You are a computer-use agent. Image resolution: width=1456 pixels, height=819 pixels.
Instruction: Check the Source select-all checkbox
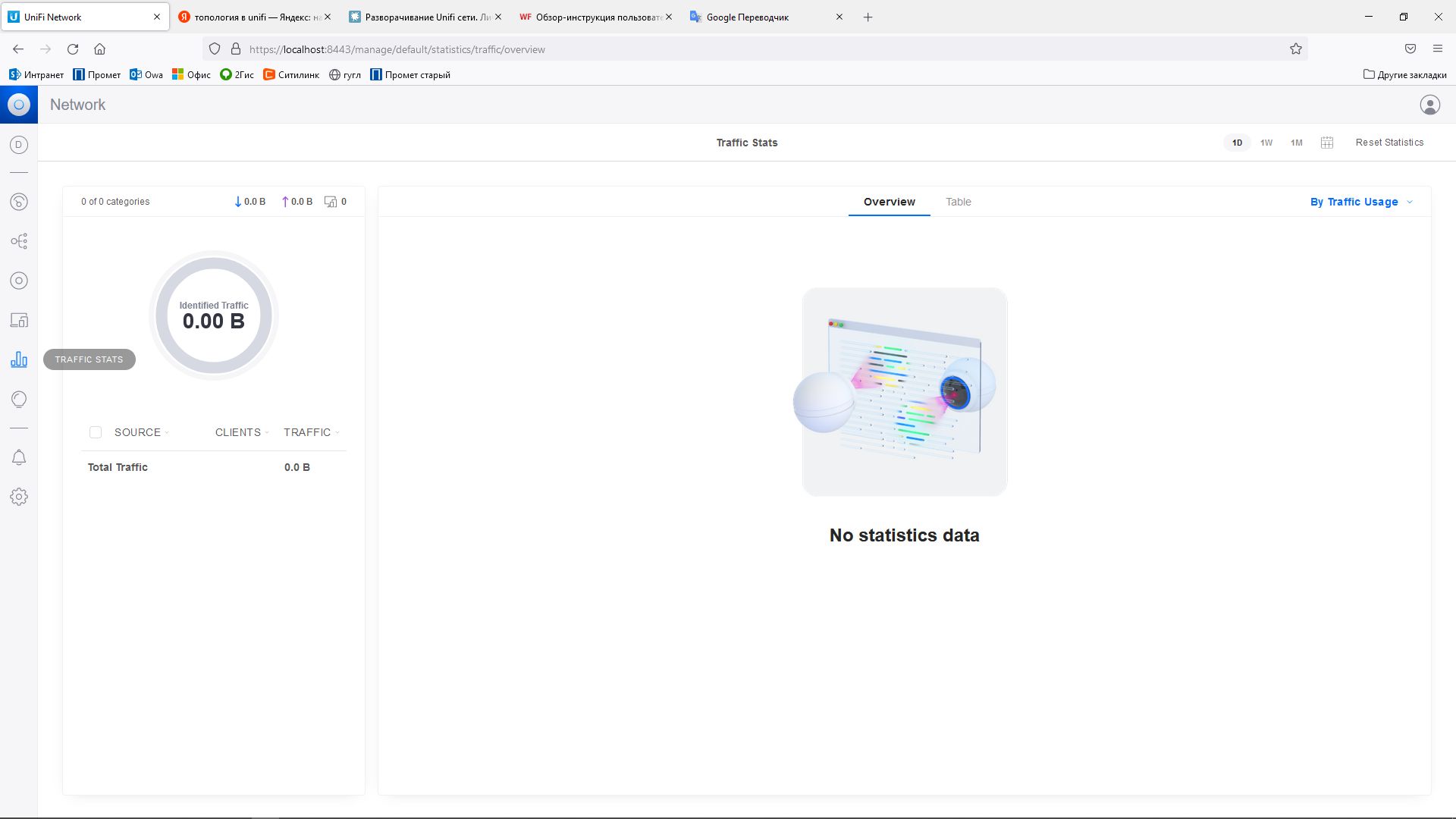click(96, 432)
